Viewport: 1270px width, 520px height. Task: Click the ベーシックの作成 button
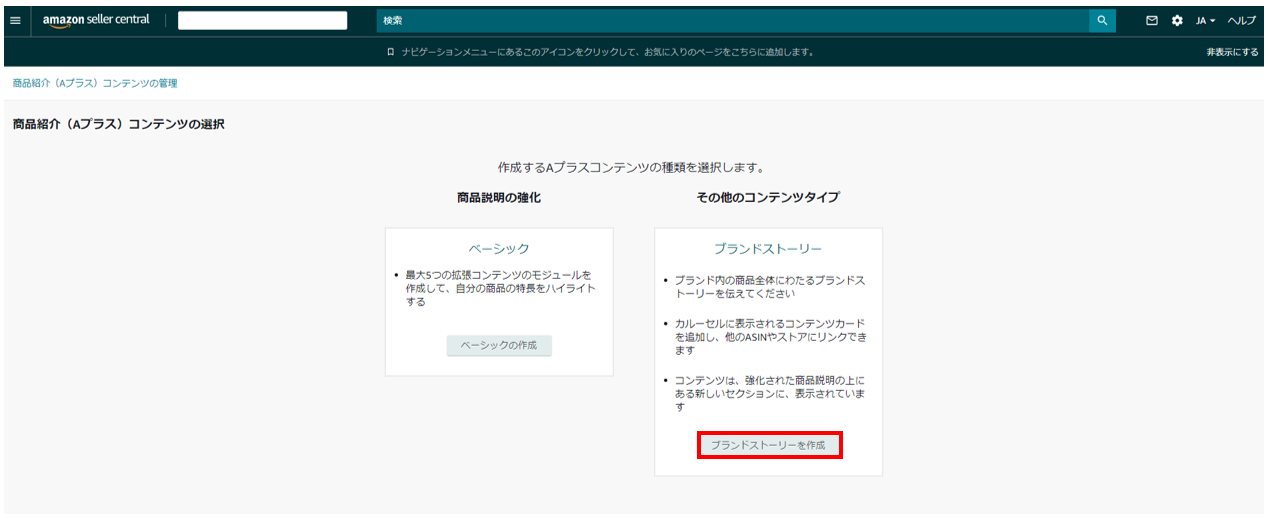499,345
